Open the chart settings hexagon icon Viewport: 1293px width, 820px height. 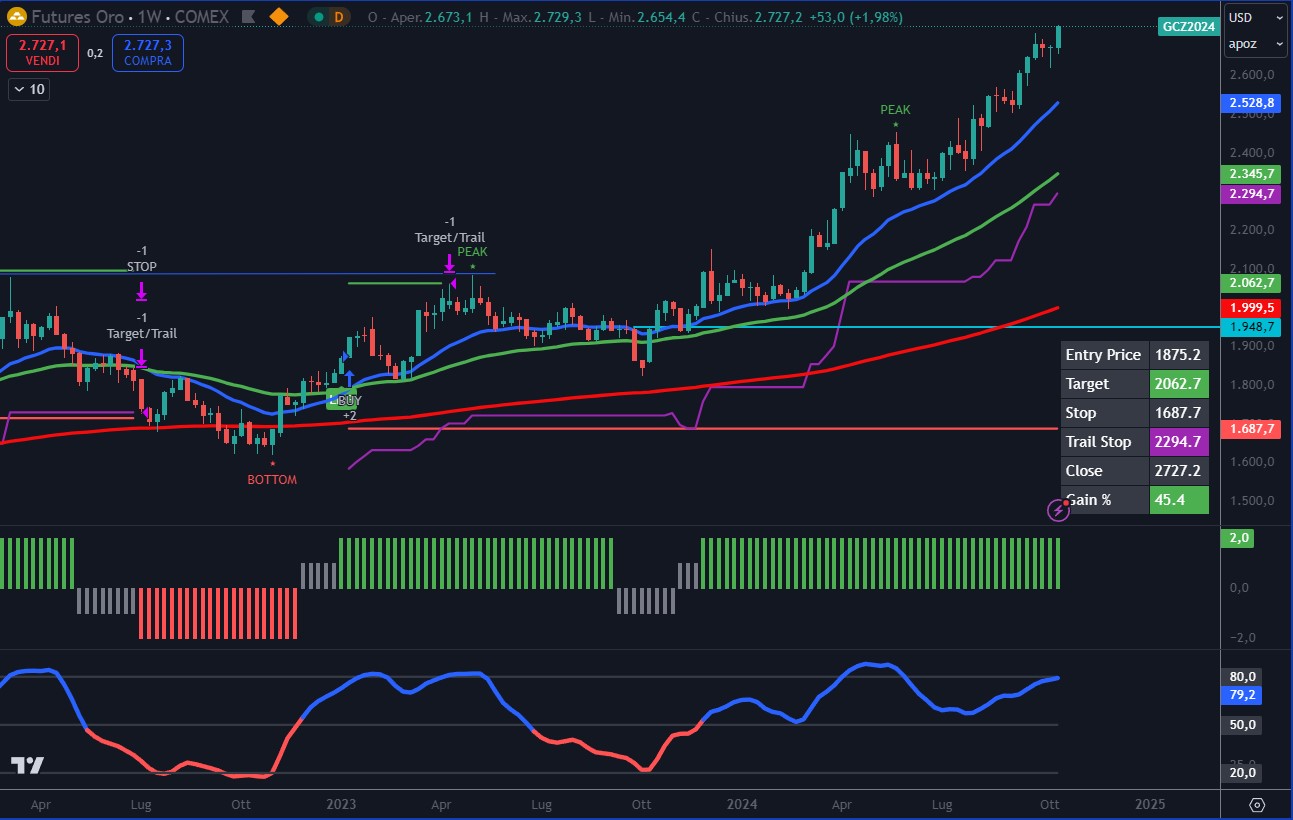pyautogui.click(x=1257, y=805)
